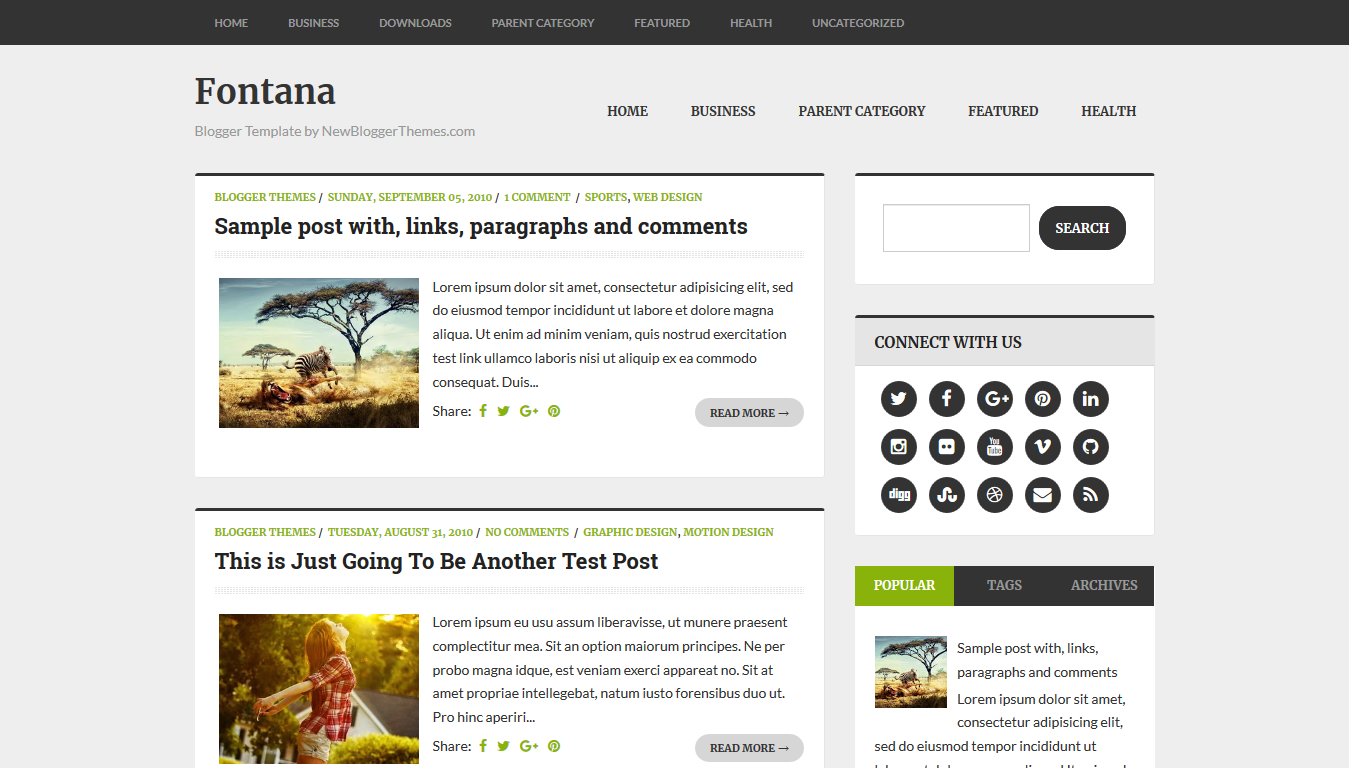This screenshot has height=768, width=1349.
Task: Open the LinkedIn social icon
Action: pyautogui.click(x=1090, y=399)
